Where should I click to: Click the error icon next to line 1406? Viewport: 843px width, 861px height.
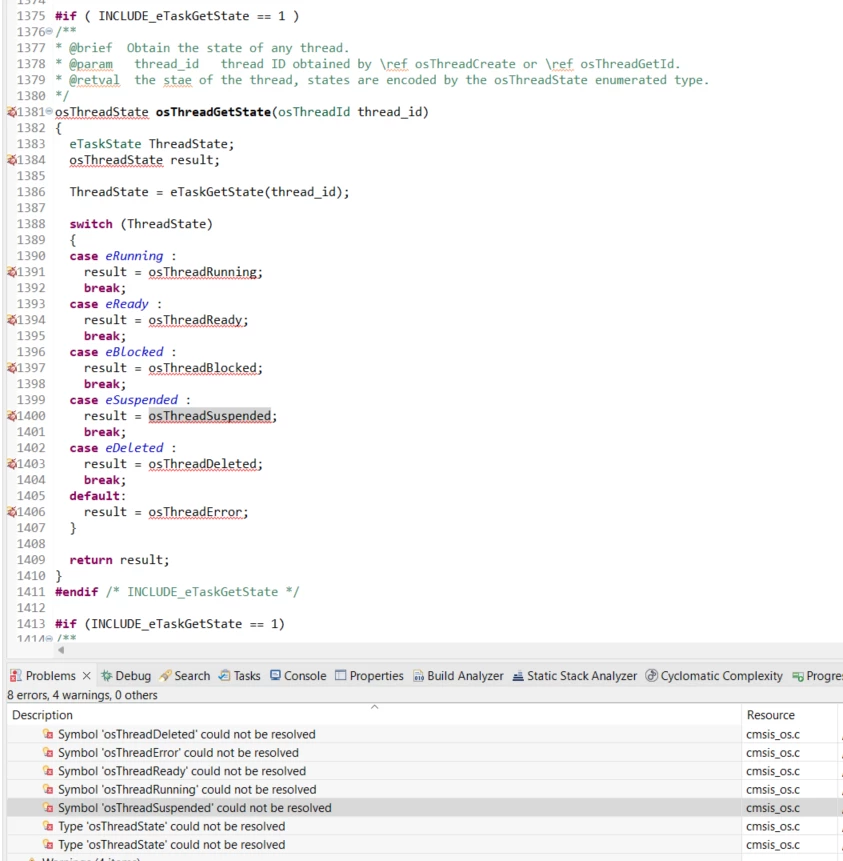12,512
